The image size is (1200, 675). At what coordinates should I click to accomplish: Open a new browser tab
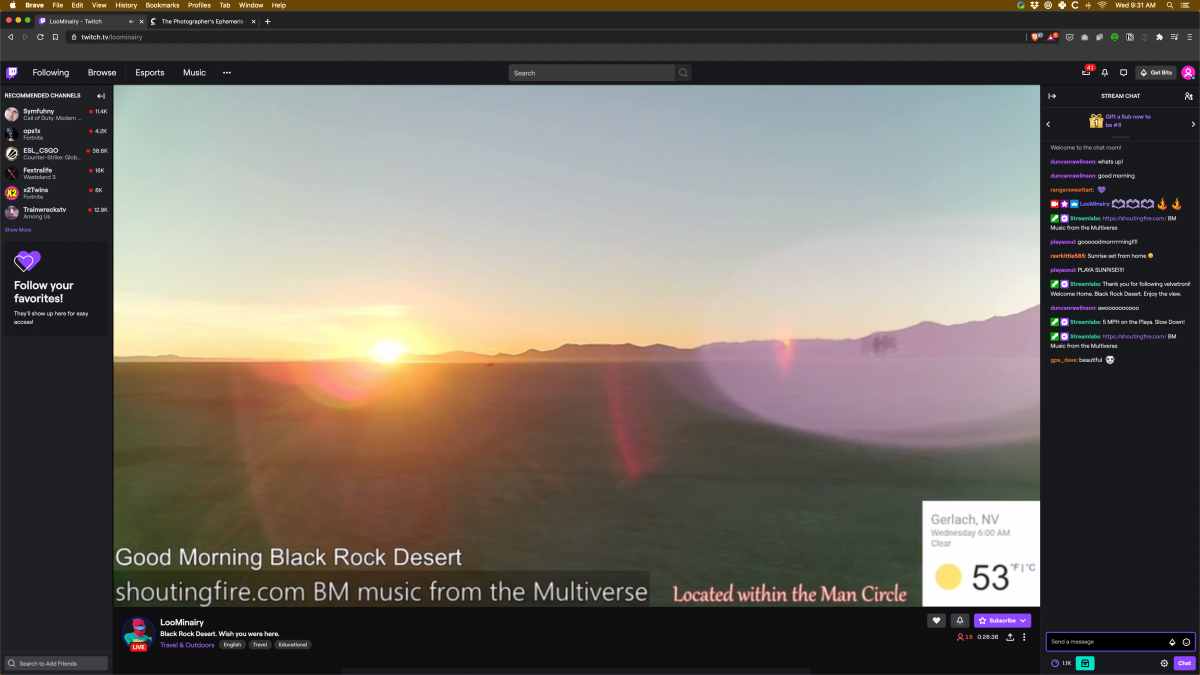pyautogui.click(x=267, y=21)
